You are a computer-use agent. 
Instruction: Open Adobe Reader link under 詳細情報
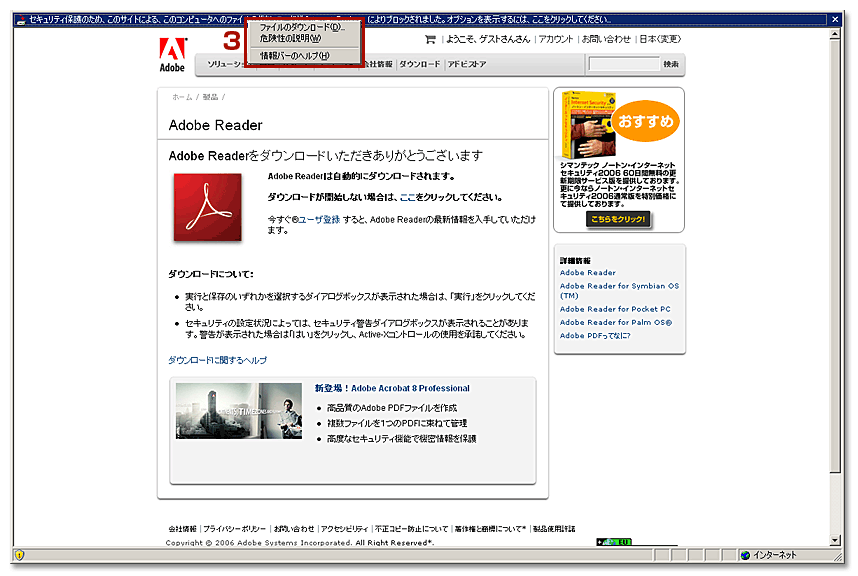tap(588, 272)
